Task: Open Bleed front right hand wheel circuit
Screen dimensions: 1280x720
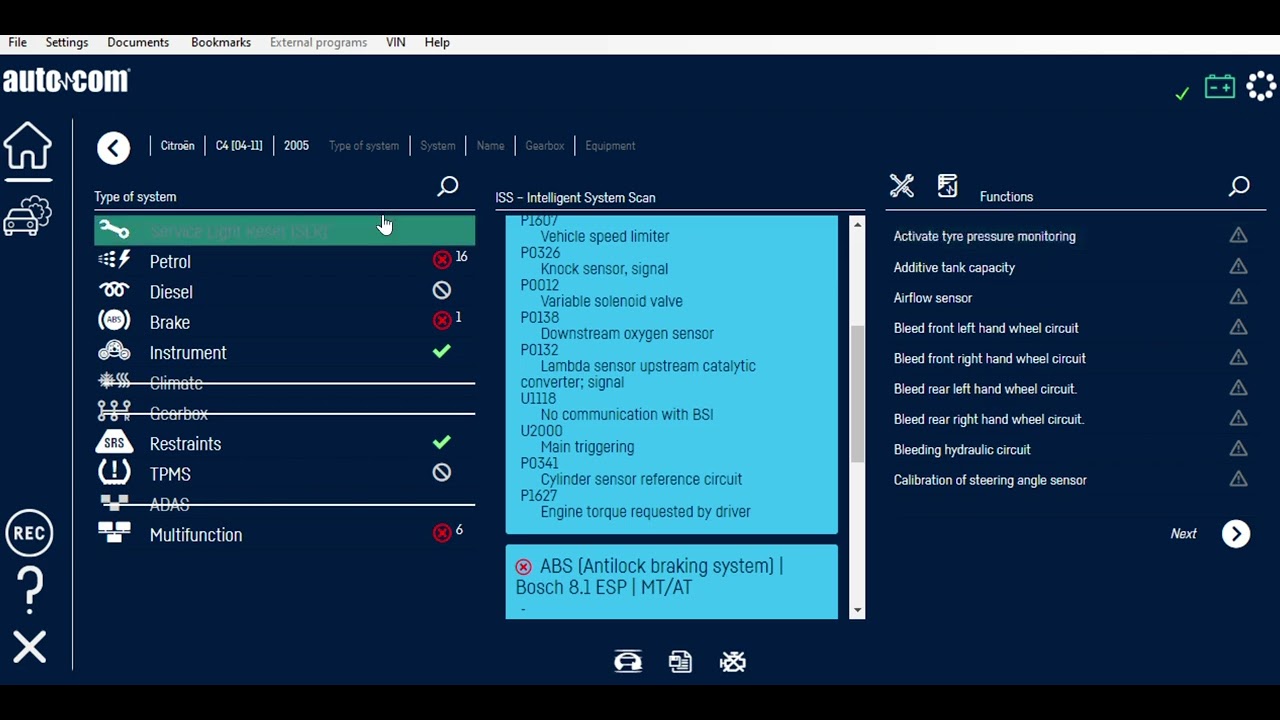Action: click(x=990, y=358)
